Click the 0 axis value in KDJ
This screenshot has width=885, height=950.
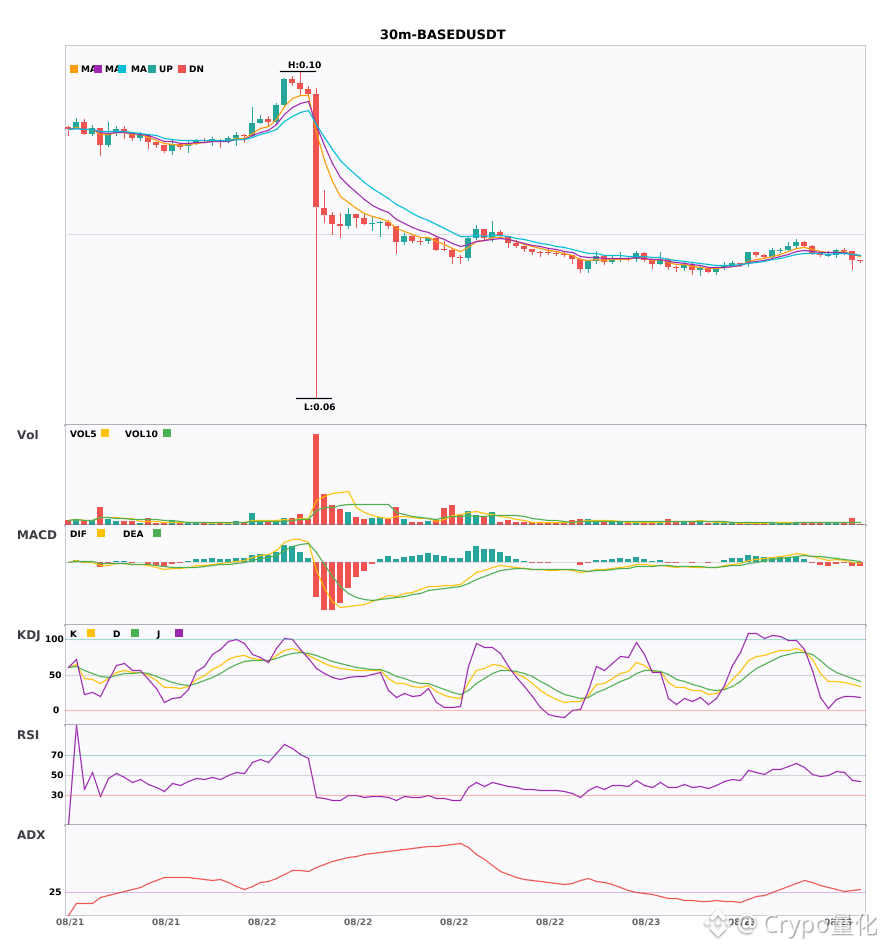coord(56,710)
